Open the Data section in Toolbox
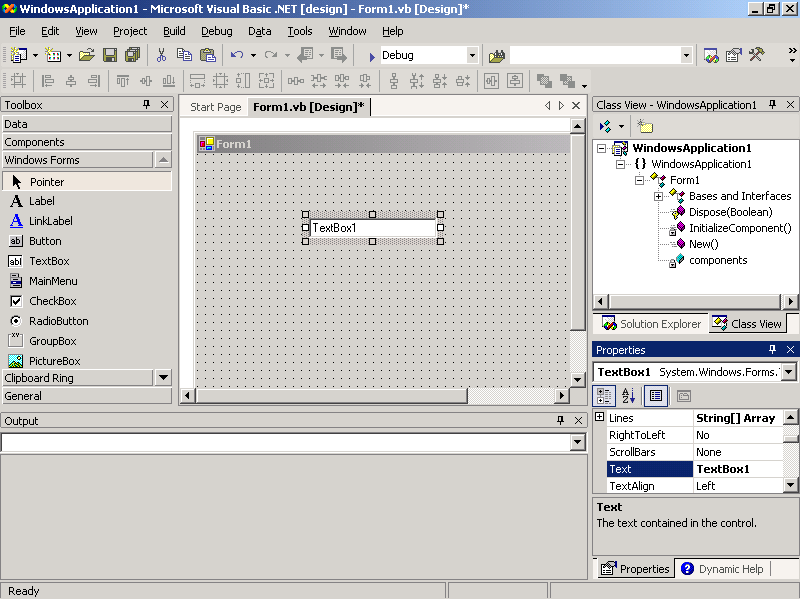Image resolution: width=800 pixels, height=600 pixels. tap(87, 124)
